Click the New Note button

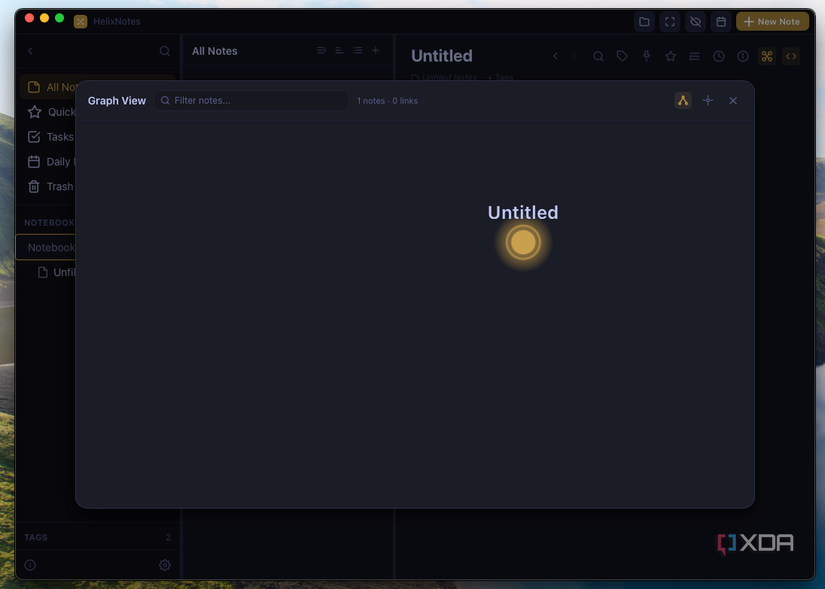pos(772,22)
